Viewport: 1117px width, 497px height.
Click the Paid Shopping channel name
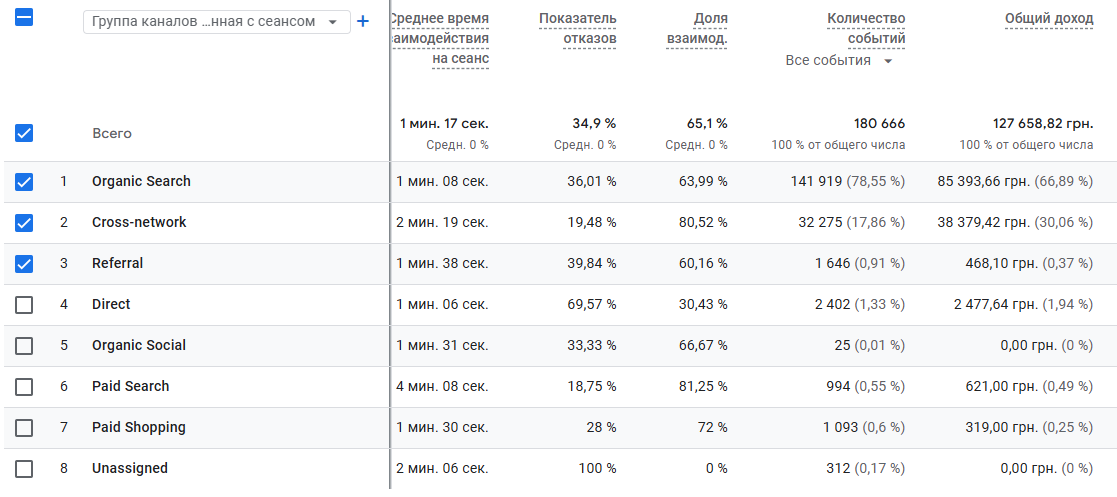[x=139, y=427]
